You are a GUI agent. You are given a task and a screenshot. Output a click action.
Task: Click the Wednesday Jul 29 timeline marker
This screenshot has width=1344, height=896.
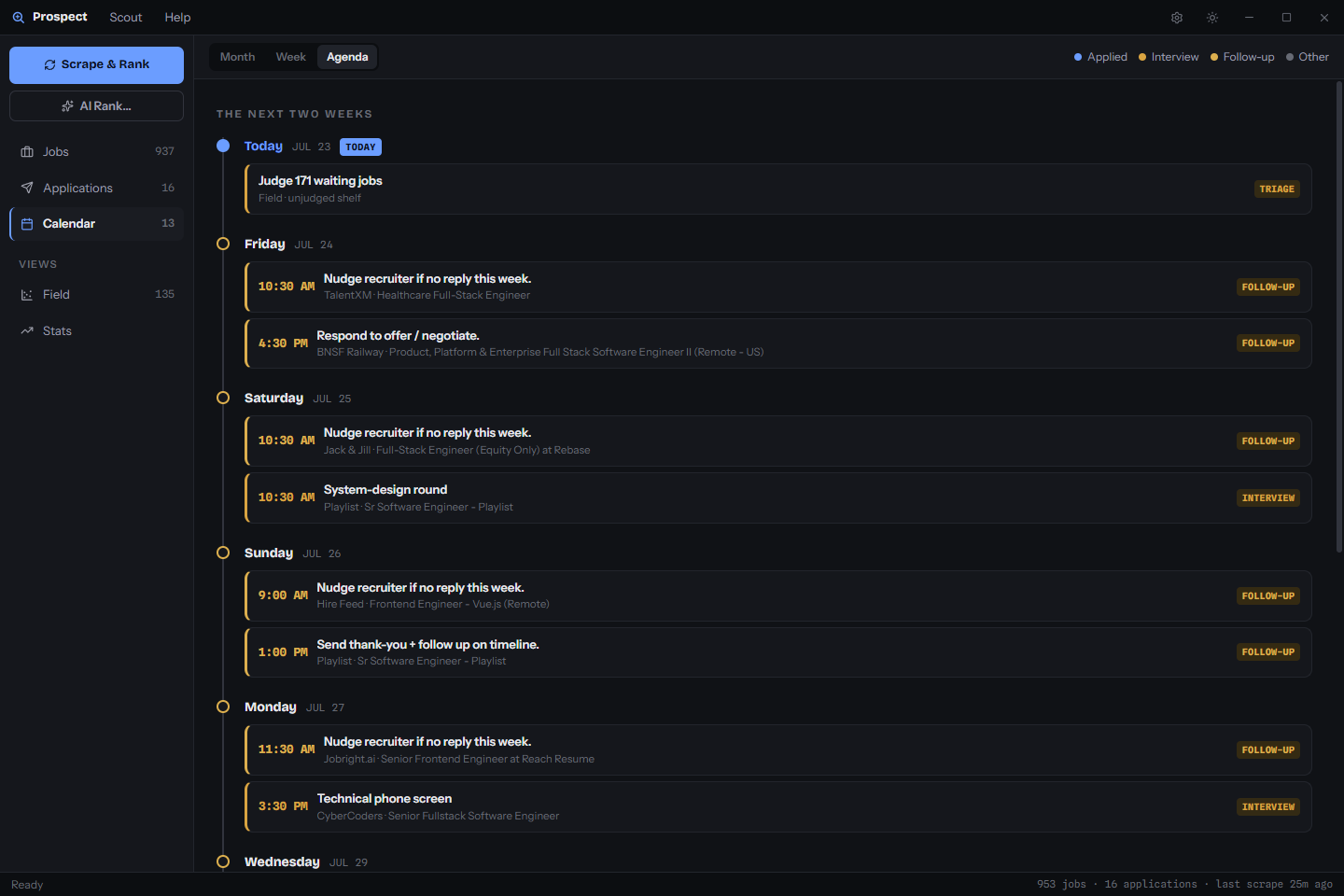point(223,861)
